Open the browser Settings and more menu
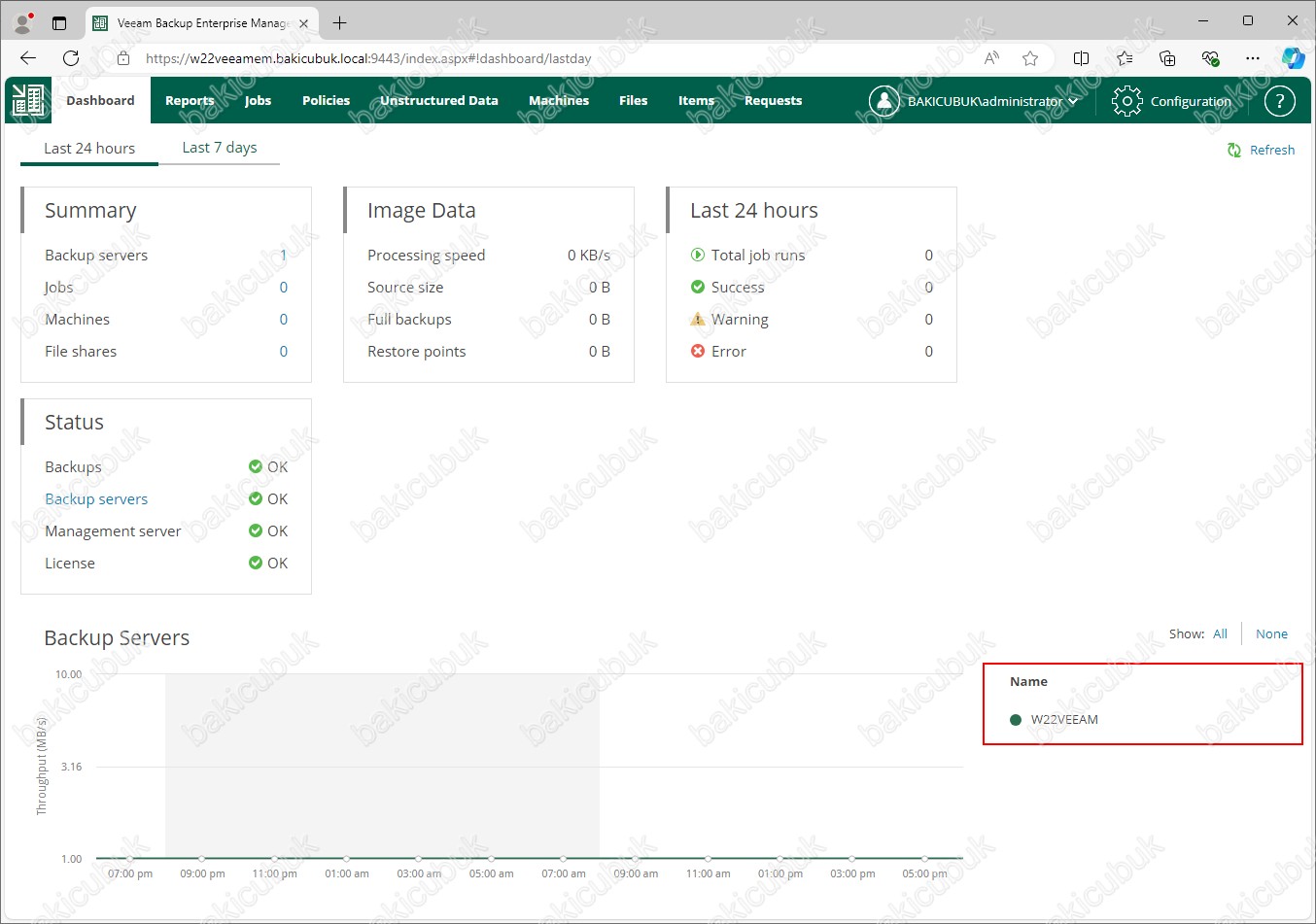This screenshot has width=1316, height=924. coord(1253,58)
